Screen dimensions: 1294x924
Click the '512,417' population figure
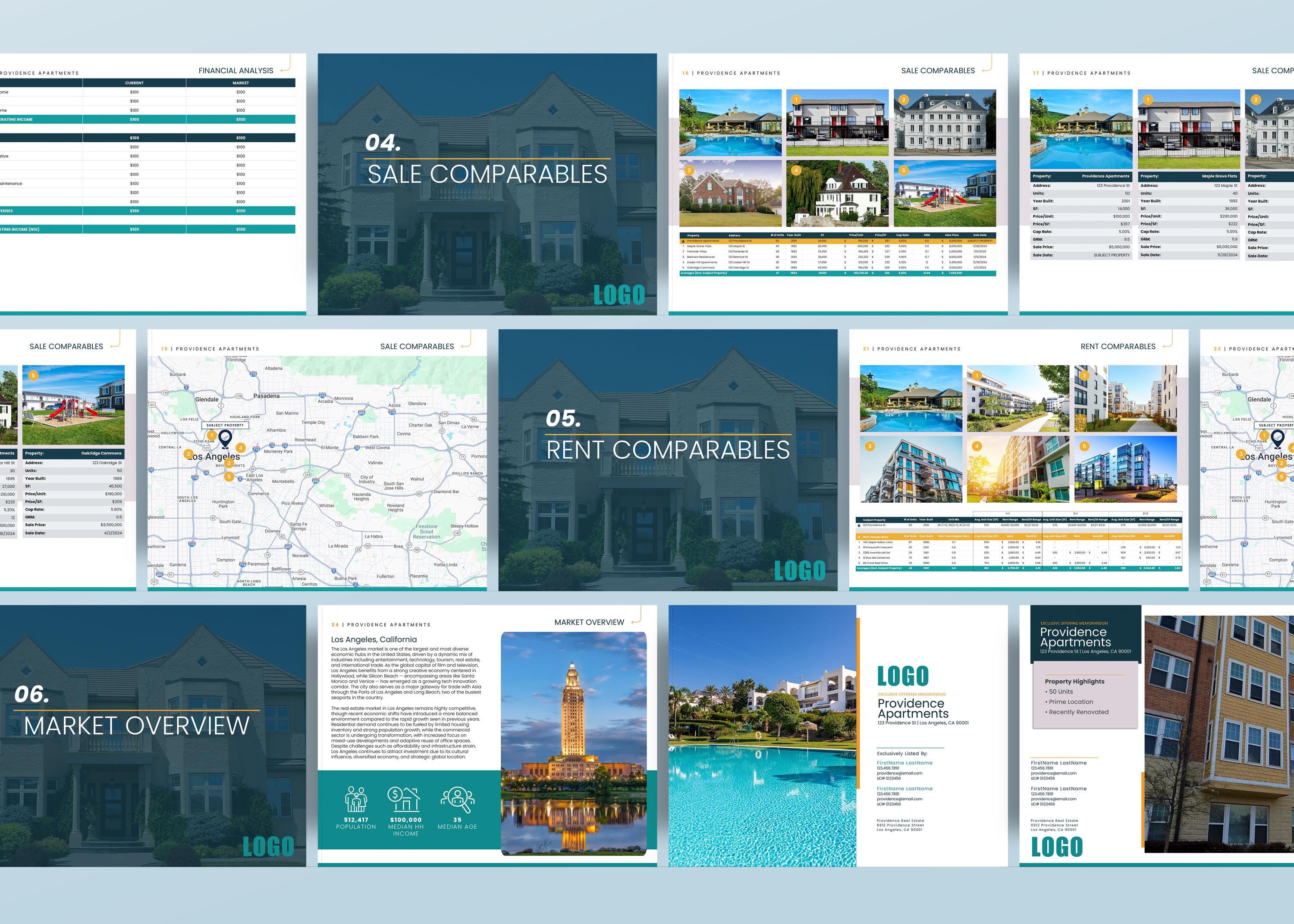coord(356,820)
